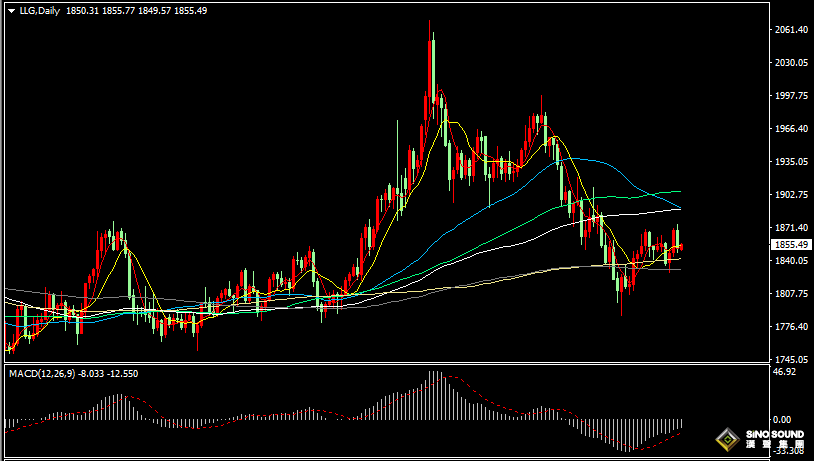Click the MACD(12,26,9) indicator label

click(x=42, y=374)
